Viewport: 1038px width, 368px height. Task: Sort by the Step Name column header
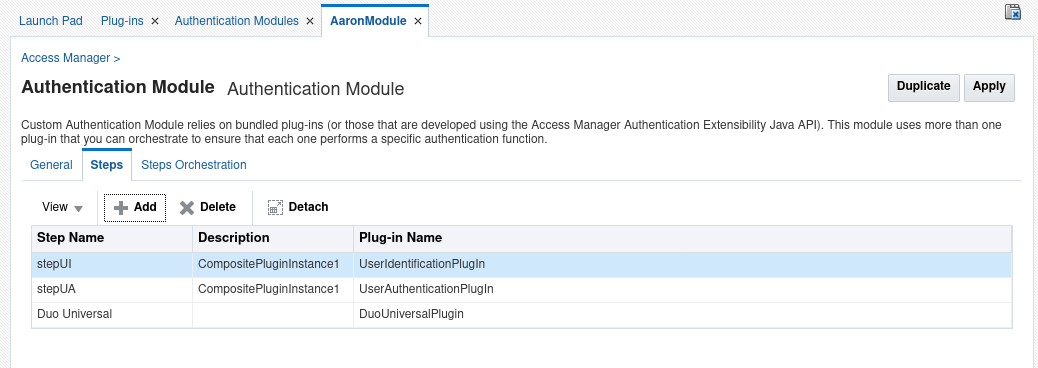pos(112,238)
